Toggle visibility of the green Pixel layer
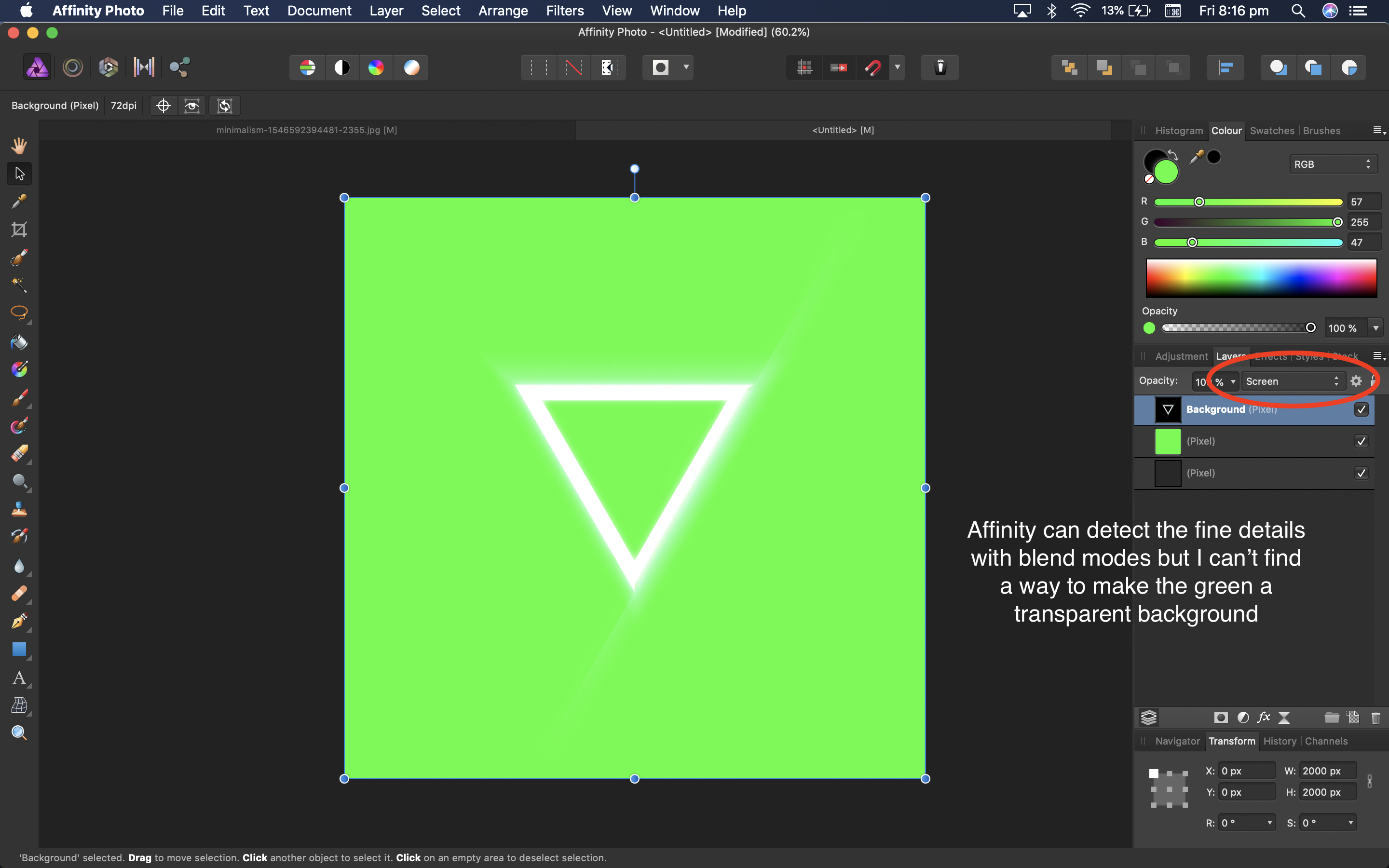Image resolution: width=1389 pixels, height=868 pixels. pos(1361,441)
